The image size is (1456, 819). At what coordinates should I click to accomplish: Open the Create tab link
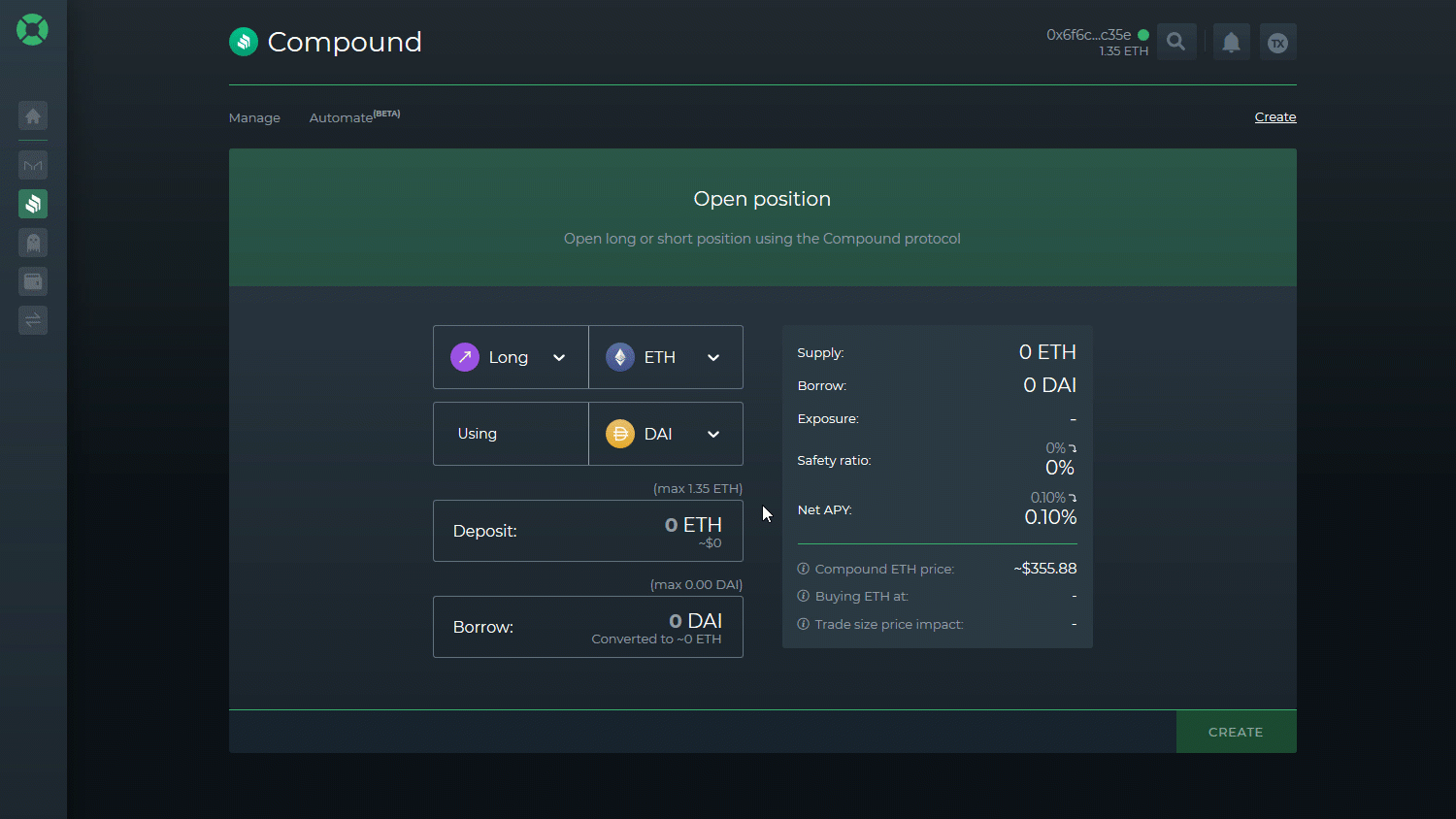(1275, 116)
